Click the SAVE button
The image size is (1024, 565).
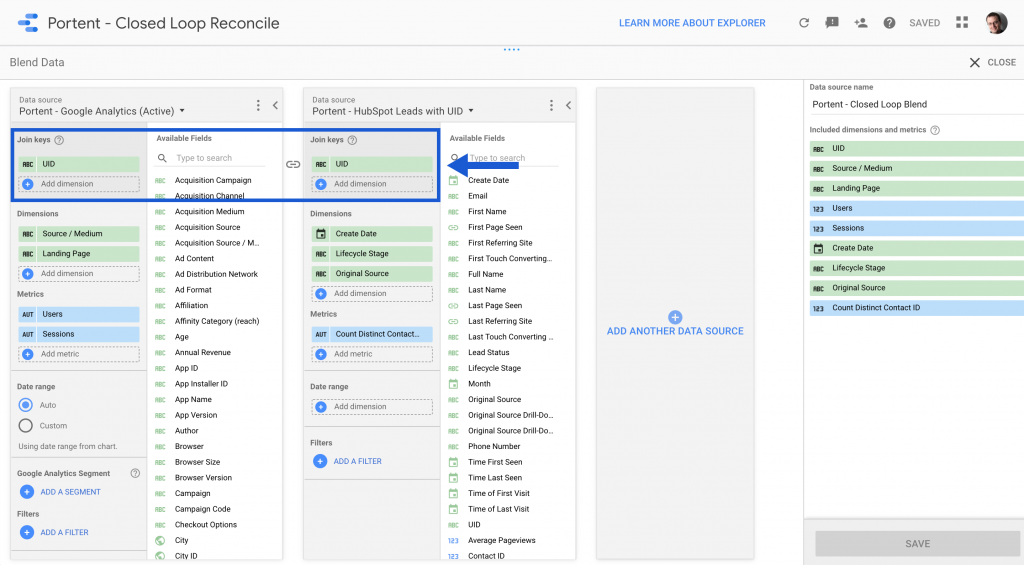click(x=918, y=543)
